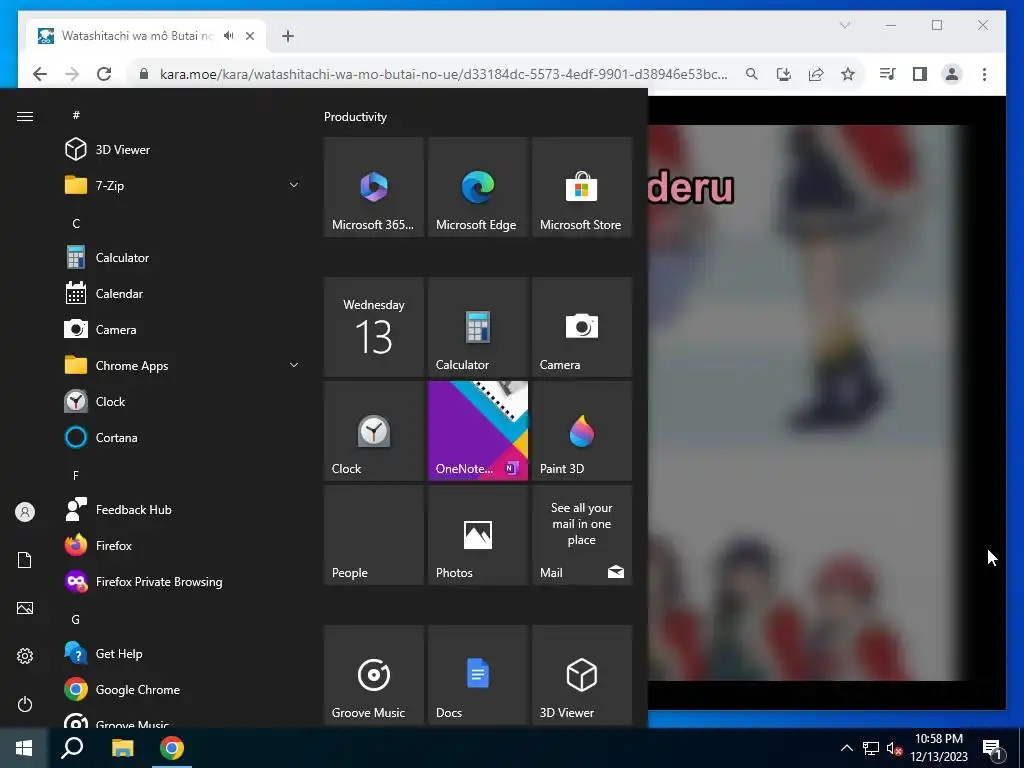This screenshot has height=768, width=1024.
Task: Open the Photos tile
Action: (477, 535)
